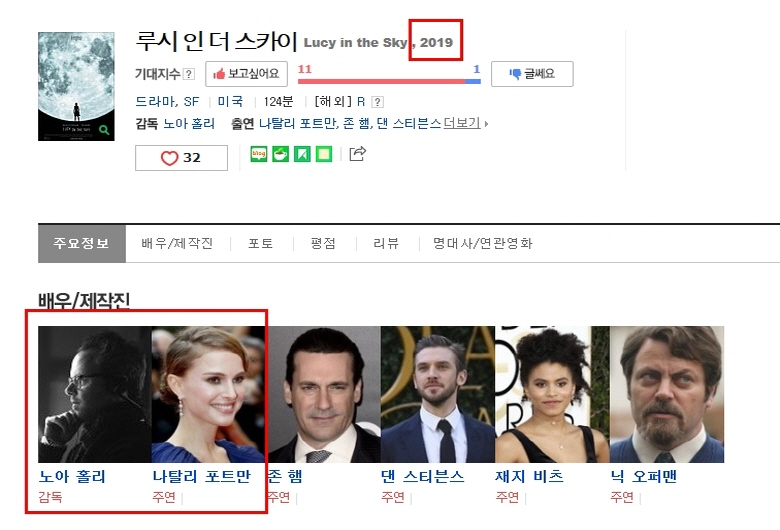Screen dimensions: 780x530
Task: Expand cast list with 더보기
Action: (x=466, y=124)
